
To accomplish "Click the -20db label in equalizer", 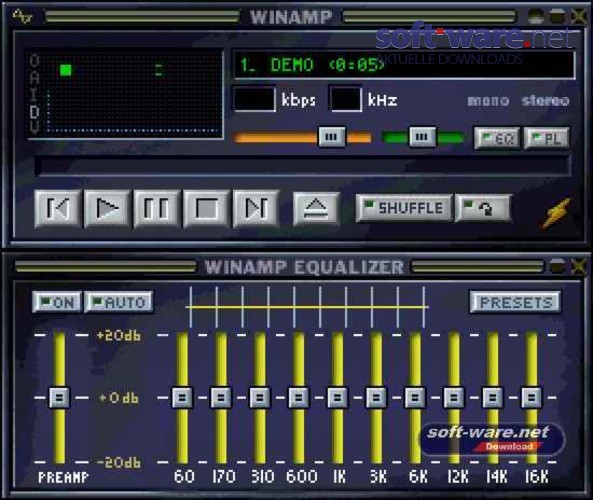I will coord(119,462).
